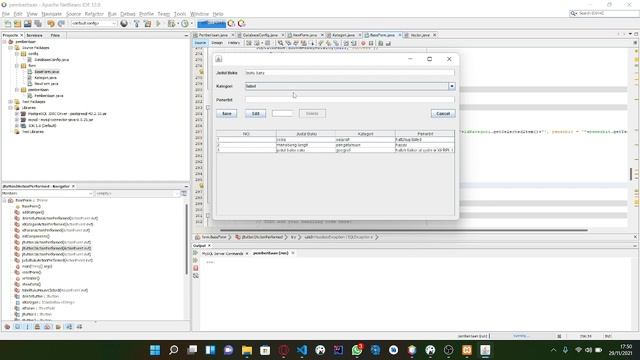Image resolution: width=640 pixels, height=360 pixels.
Task: Toggle the show inner classes Navigator filter
Action: coord(48,327)
